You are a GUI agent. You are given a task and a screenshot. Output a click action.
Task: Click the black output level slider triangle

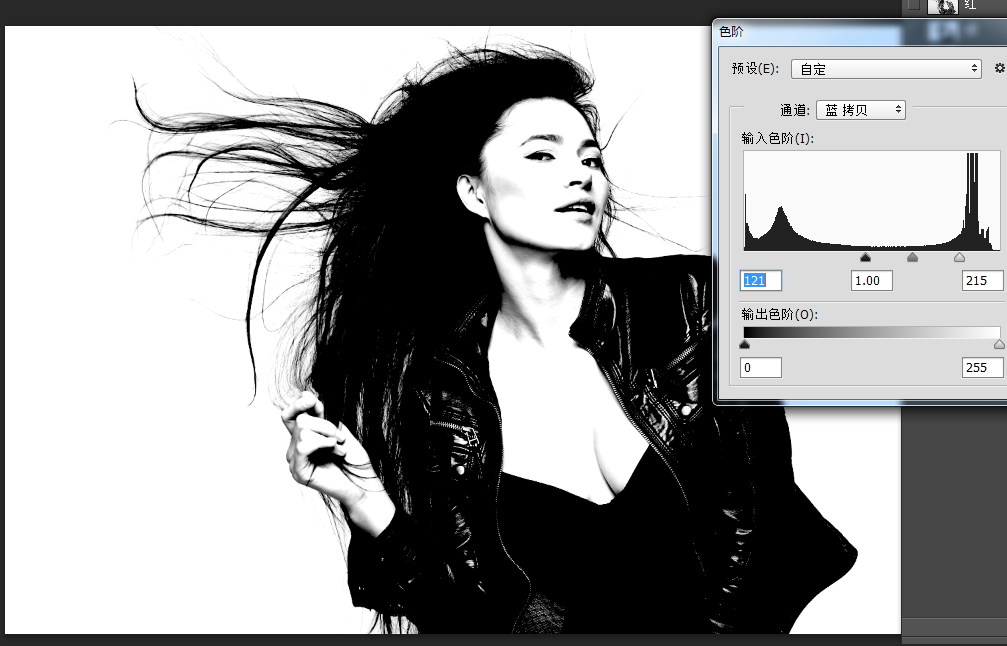[x=744, y=345]
